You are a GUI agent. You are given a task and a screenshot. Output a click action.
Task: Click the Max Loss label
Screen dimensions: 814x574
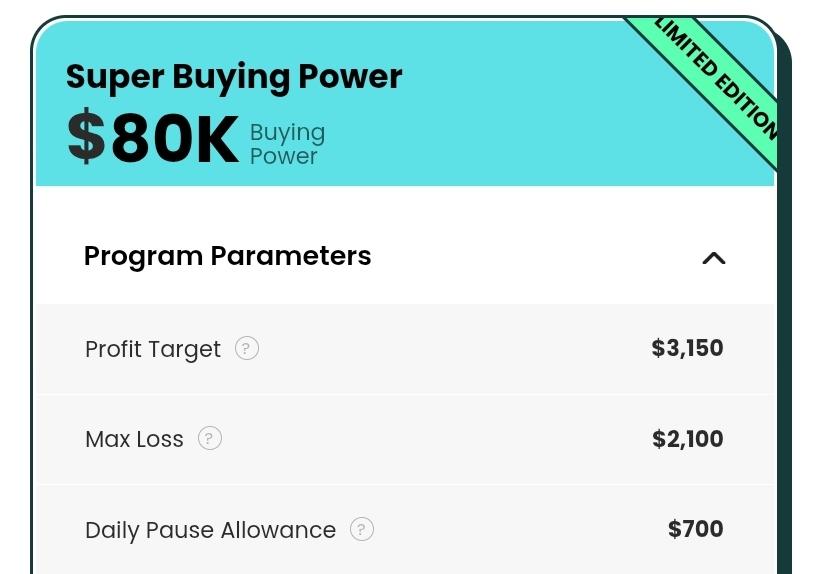pos(134,439)
